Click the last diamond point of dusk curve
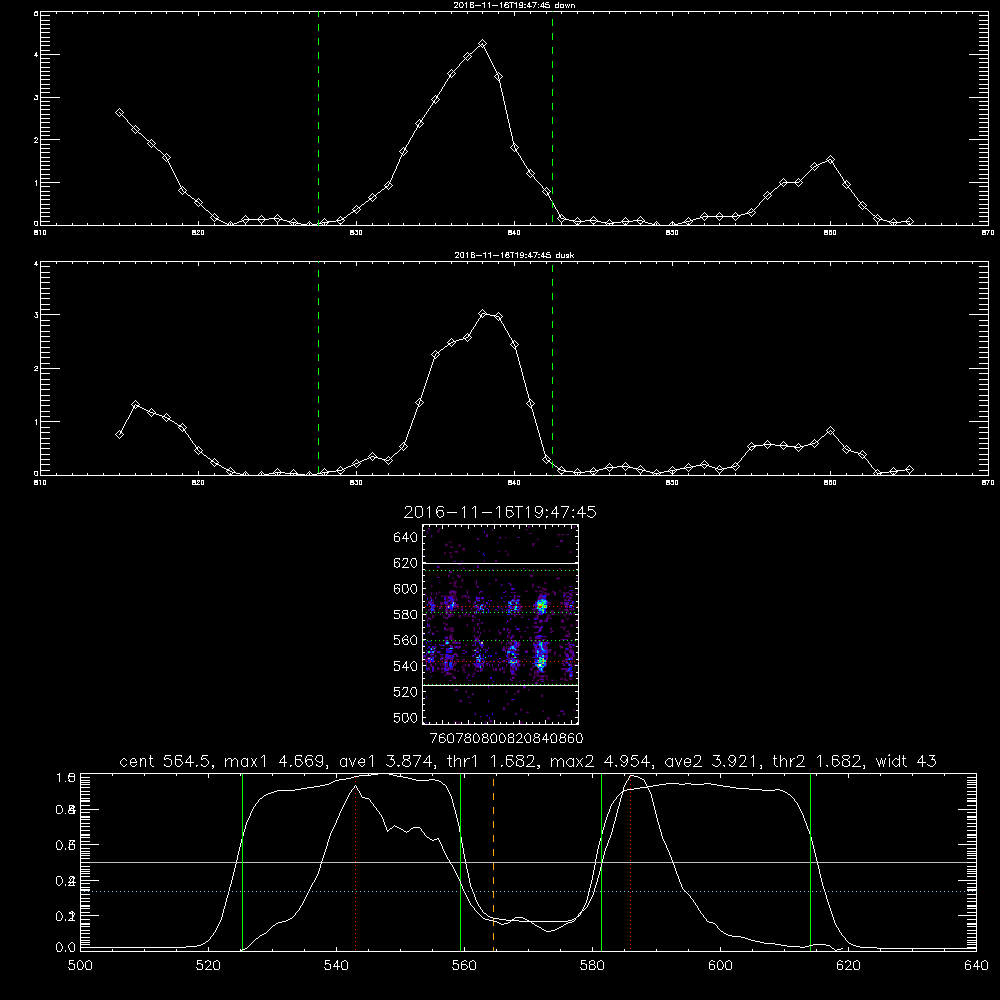 (909, 469)
